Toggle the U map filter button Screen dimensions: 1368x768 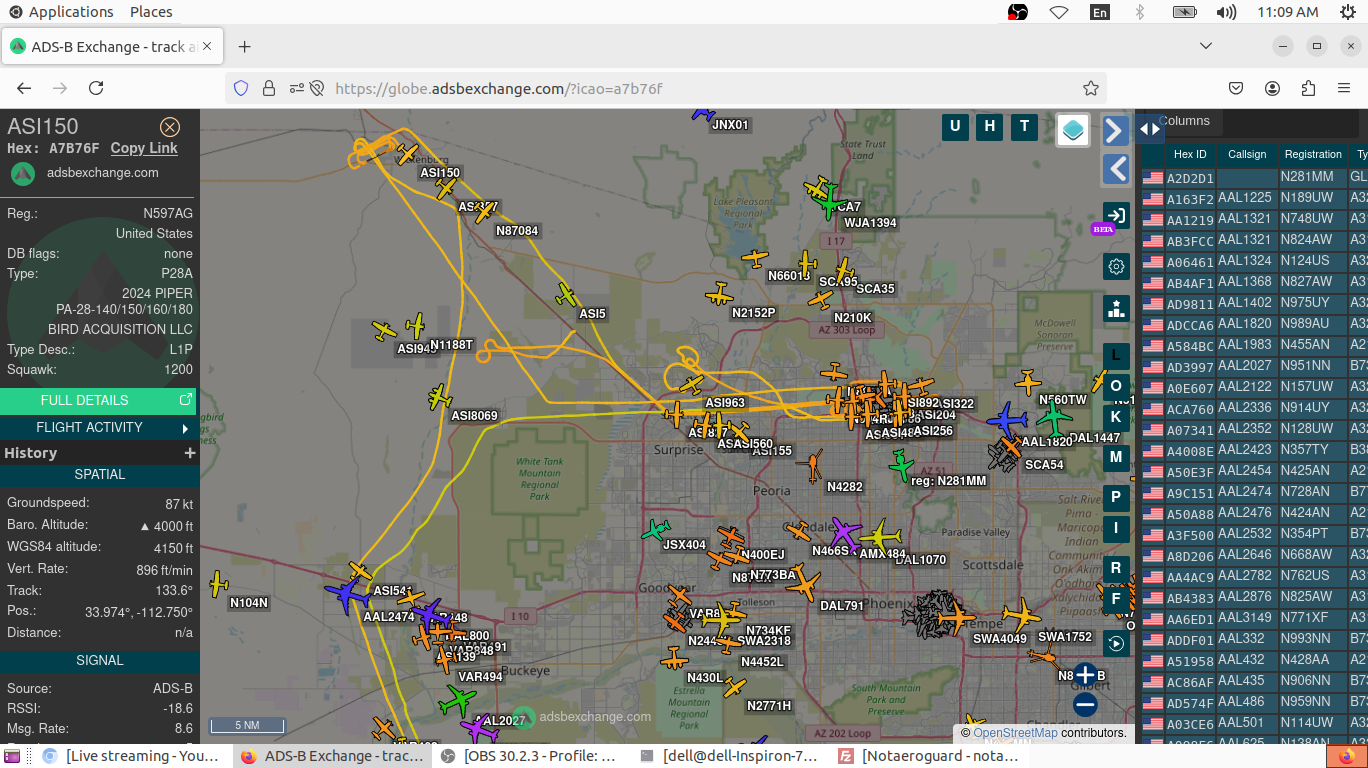[x=955, y=126]
